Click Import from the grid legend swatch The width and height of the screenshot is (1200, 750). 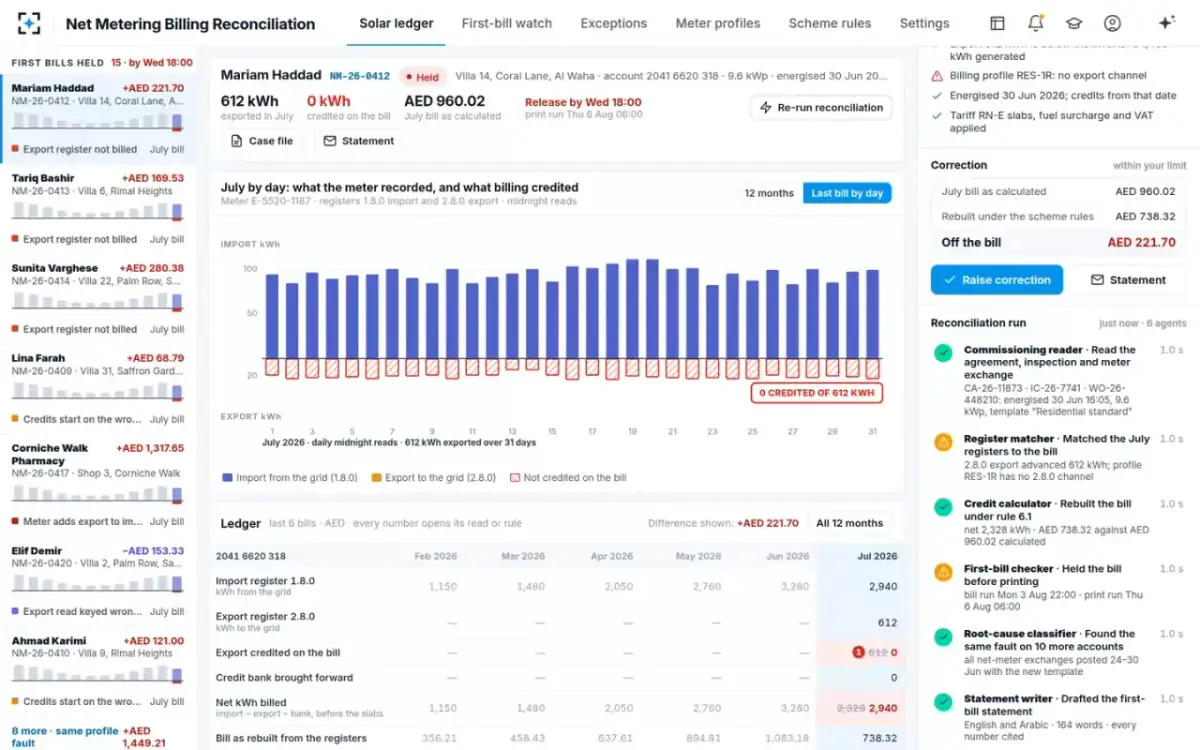pyautogui.click(x=228, y=478)
